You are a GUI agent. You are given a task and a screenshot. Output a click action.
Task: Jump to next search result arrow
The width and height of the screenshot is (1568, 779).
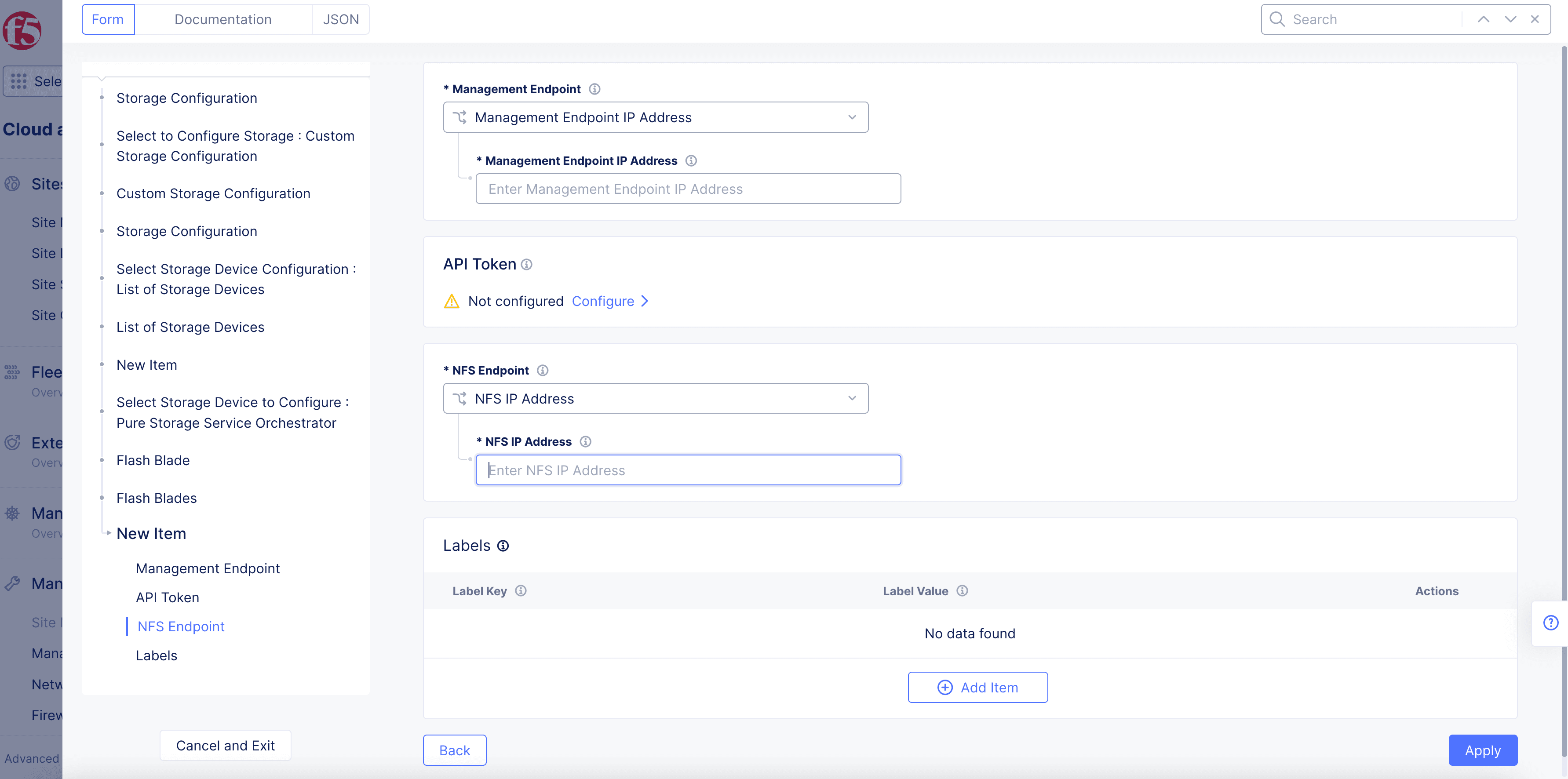click(1510, 19)
